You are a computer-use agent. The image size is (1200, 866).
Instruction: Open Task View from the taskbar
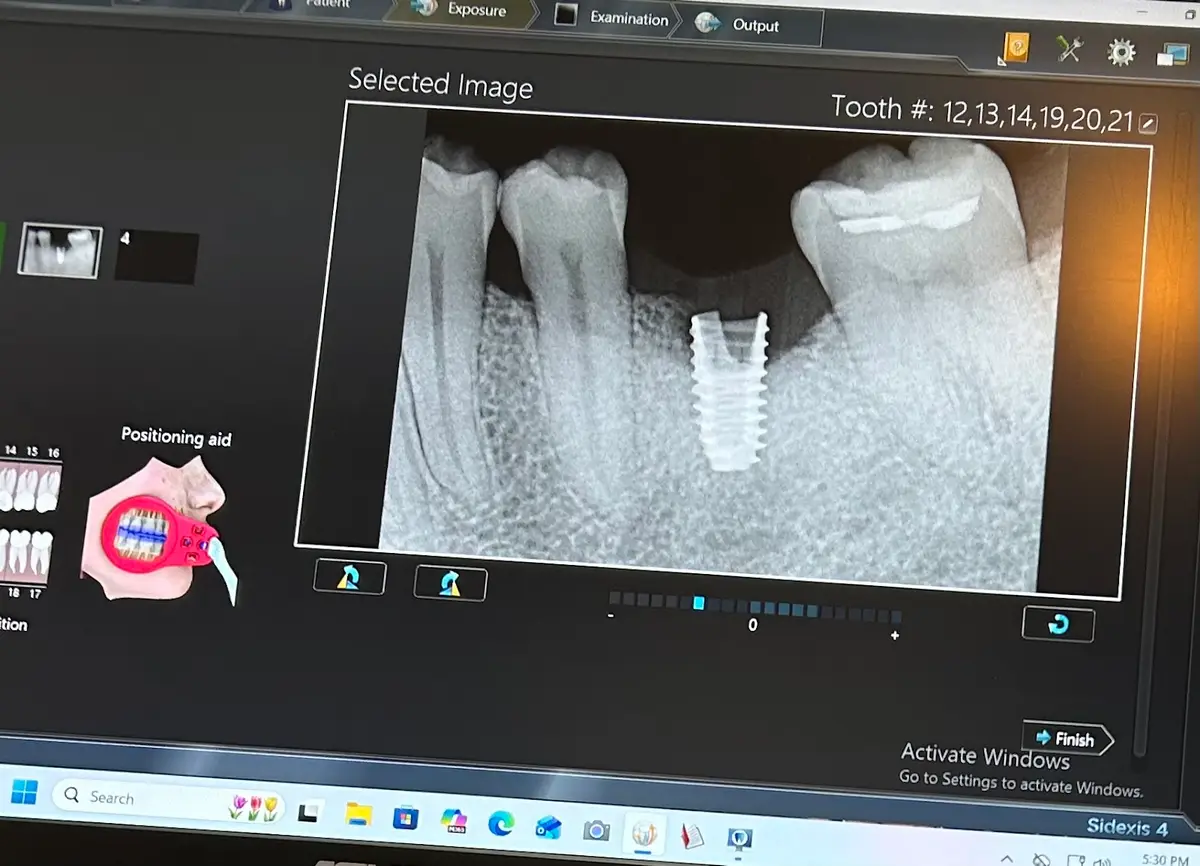[309, 812]
